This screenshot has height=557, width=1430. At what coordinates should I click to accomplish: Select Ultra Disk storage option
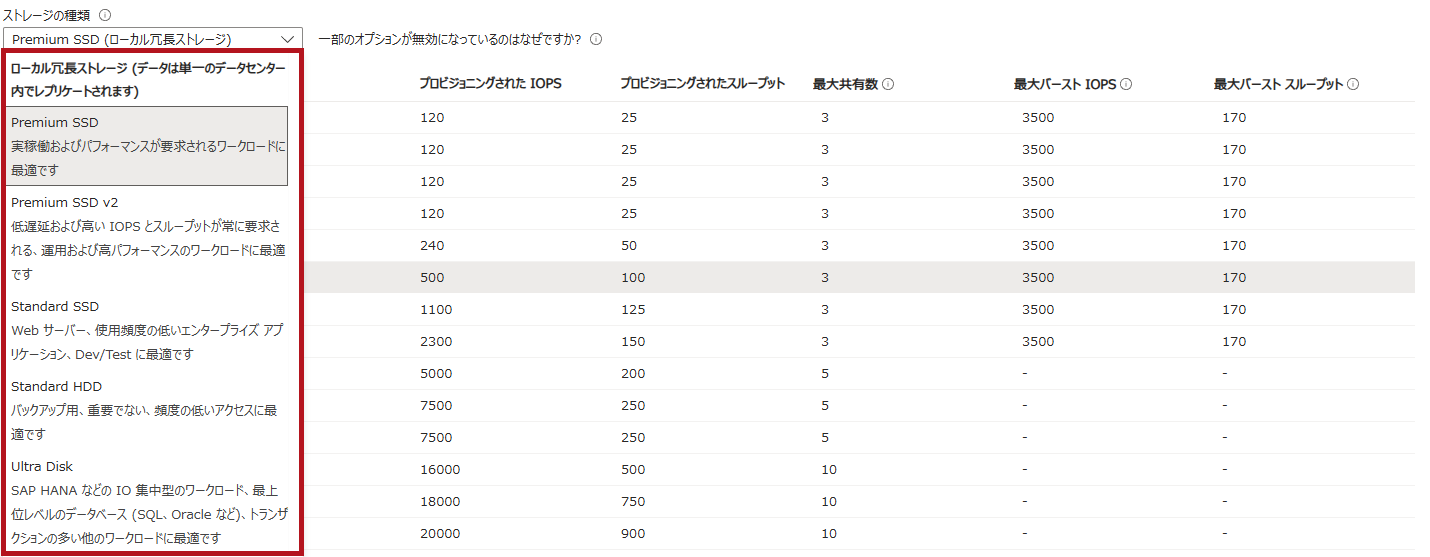click(x=147, y=502)
